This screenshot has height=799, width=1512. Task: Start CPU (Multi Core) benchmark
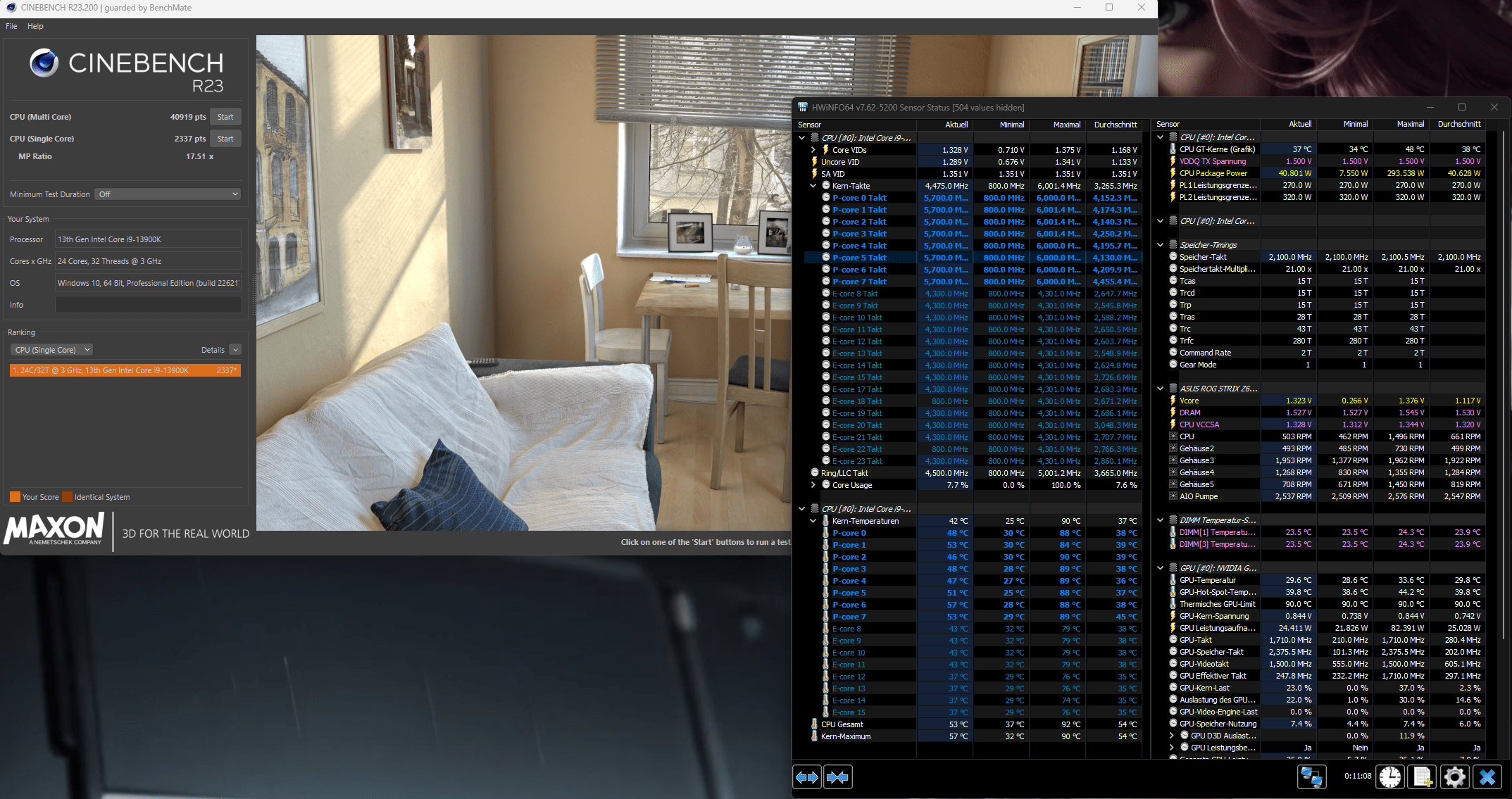click(x=225, y=117)
